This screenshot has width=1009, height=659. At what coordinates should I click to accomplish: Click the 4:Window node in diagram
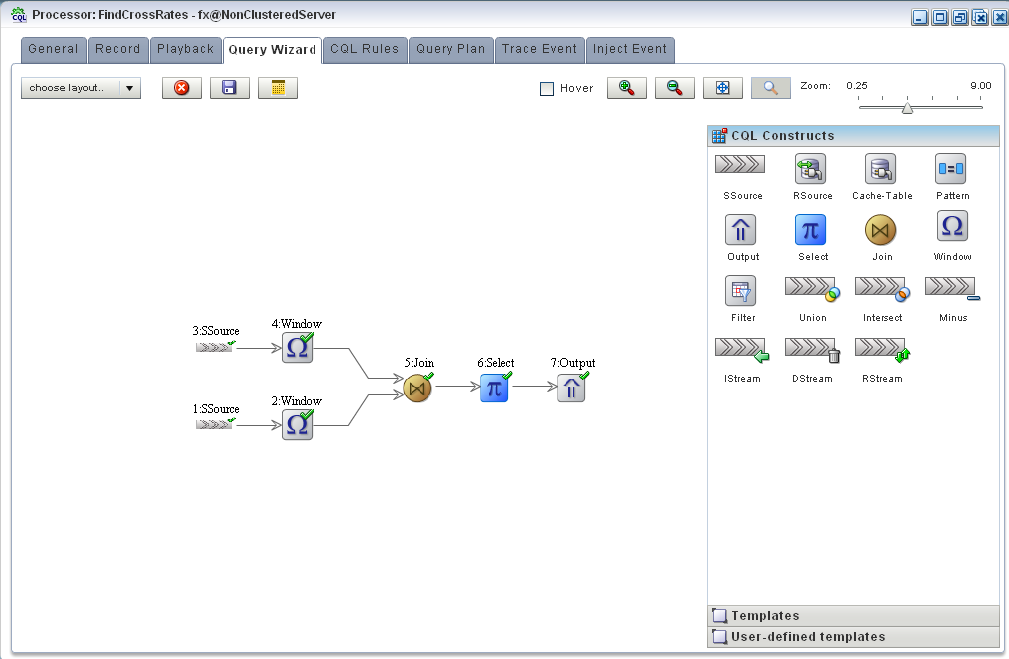point(297,348)
